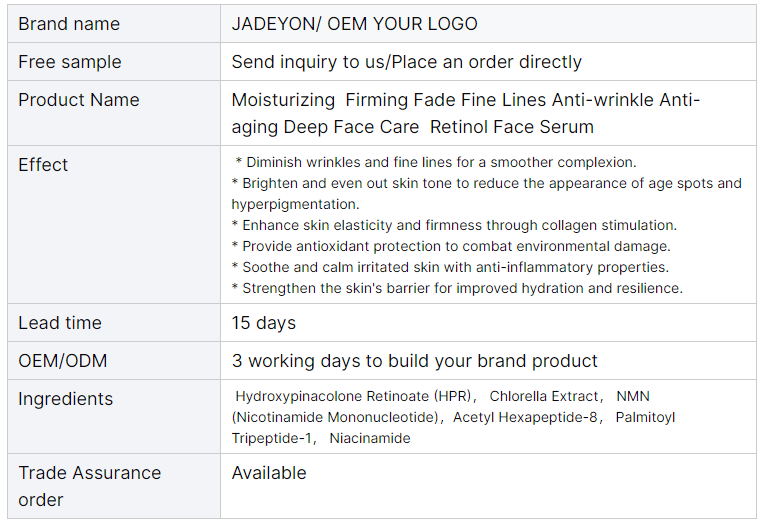This screenshot has height=524, width=762.
Task: Click the "Free sample" row label
Action: [x=70, y=62]
